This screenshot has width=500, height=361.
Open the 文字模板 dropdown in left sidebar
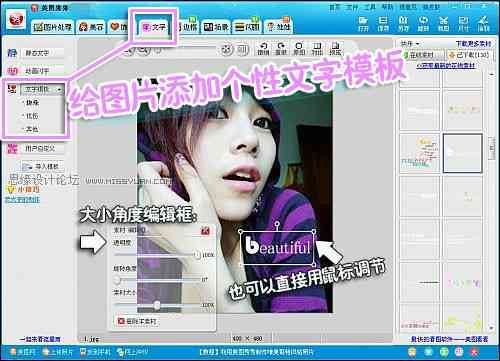tap(42, 89)
